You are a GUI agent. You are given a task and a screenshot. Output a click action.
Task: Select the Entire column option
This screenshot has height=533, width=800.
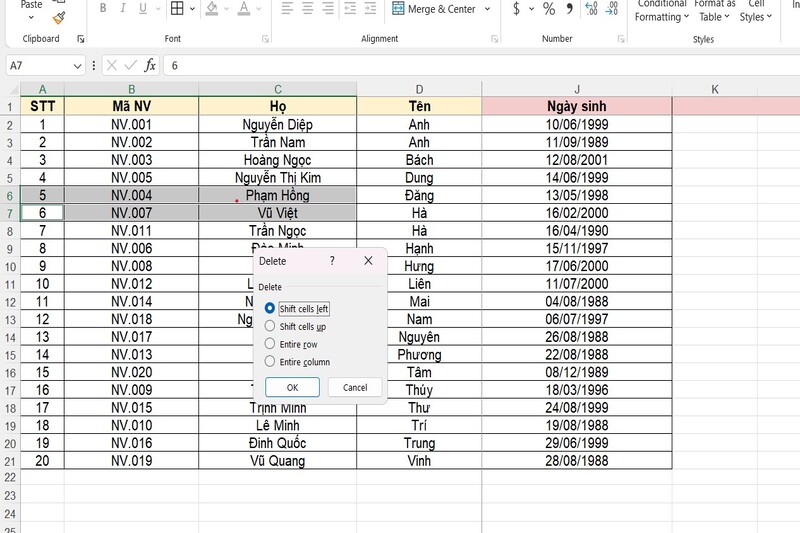[x=270, y=361]
